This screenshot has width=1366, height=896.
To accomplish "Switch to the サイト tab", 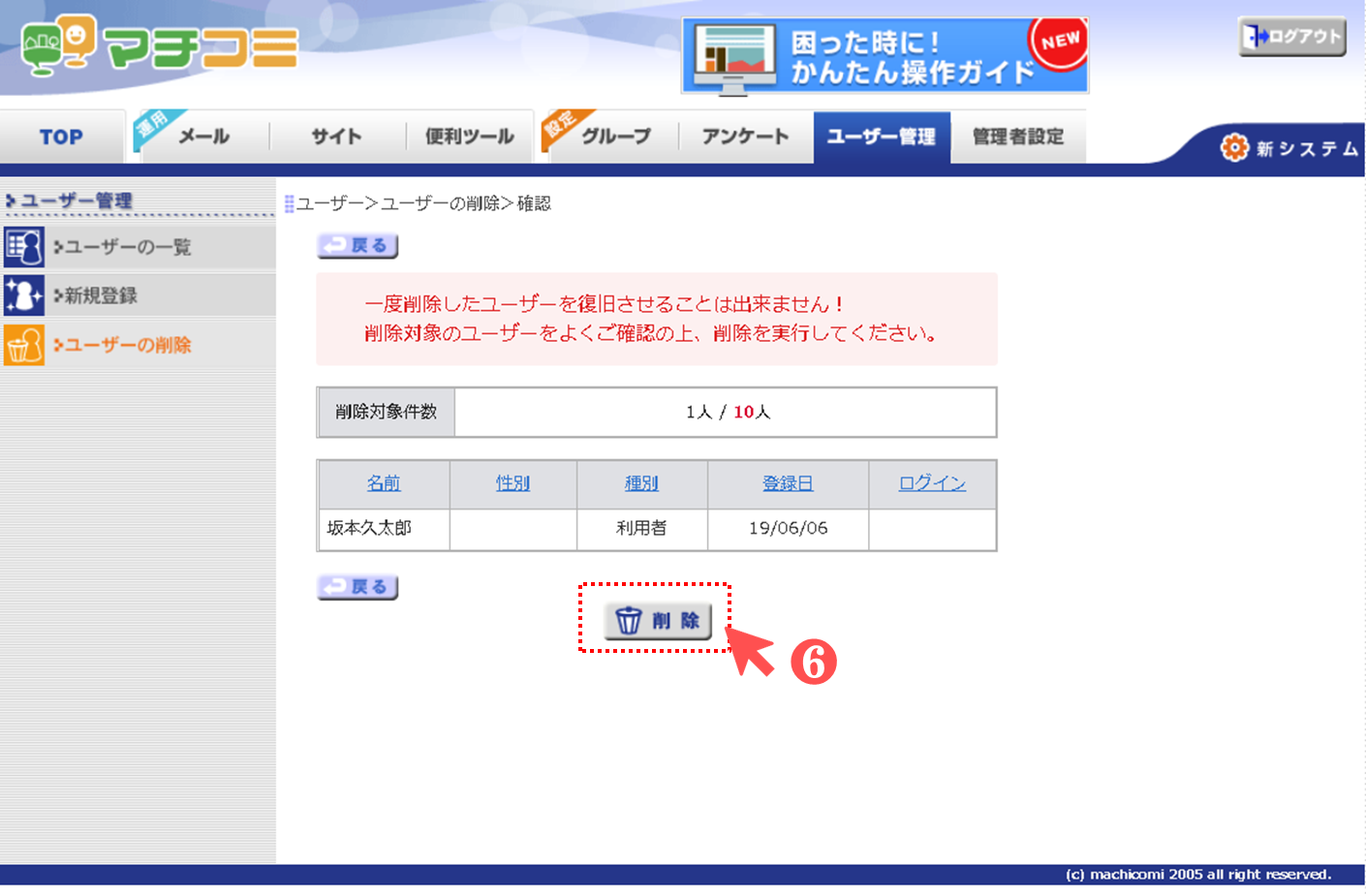I will click(336, 137).
